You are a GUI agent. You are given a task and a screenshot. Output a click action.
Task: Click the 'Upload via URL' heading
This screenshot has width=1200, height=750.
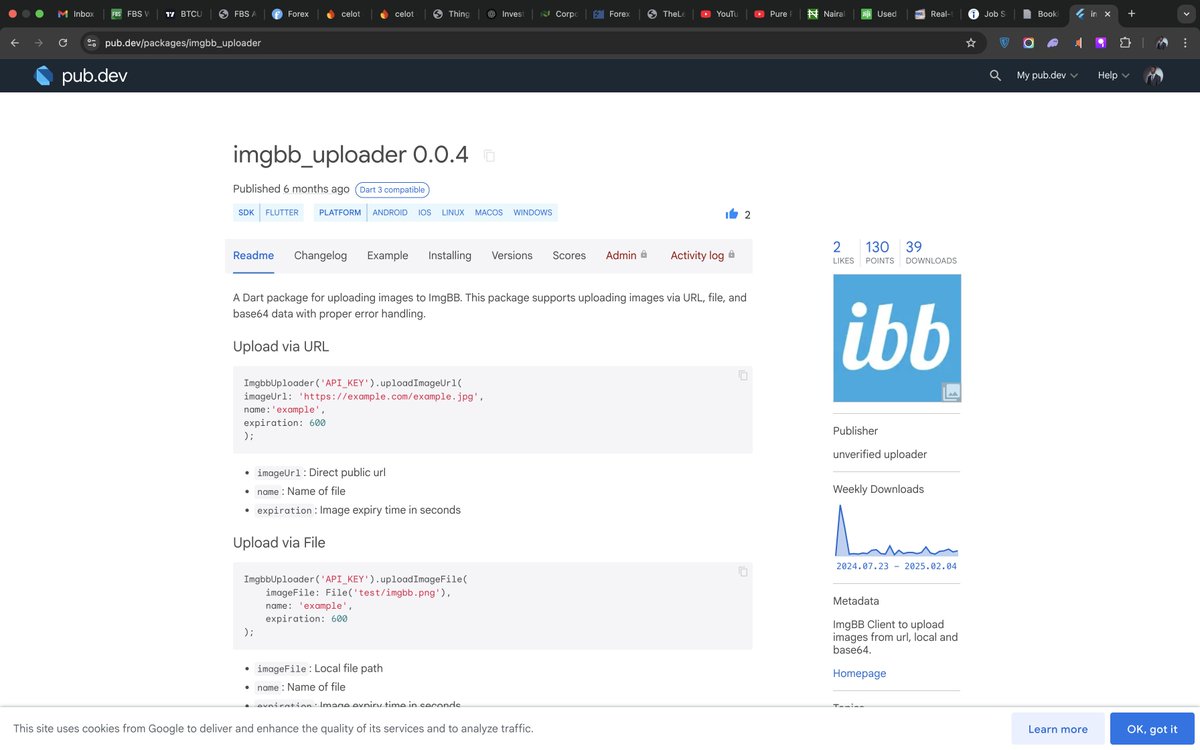[x=281, y=346]
